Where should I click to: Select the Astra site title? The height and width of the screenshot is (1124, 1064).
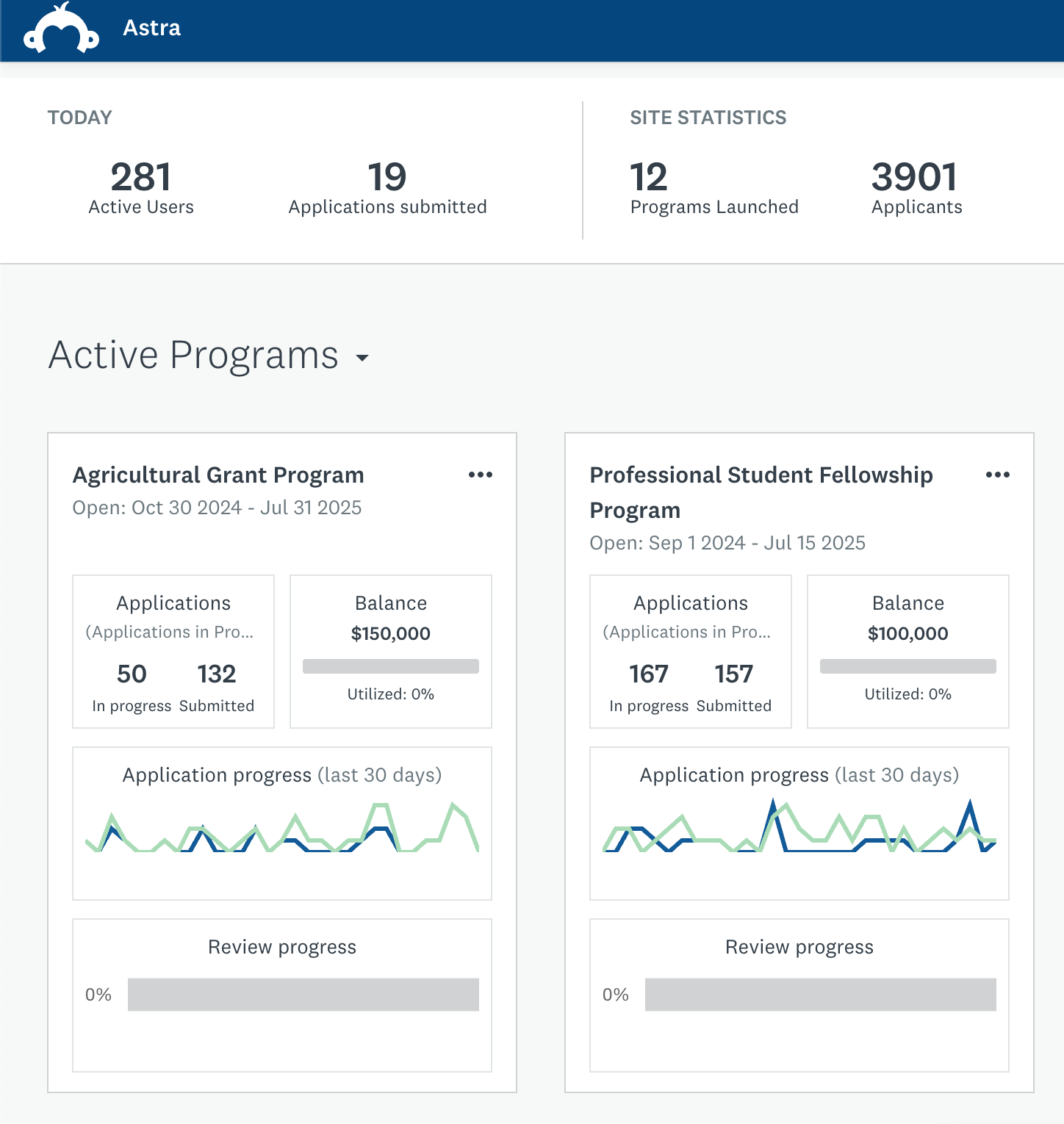(150, 29)
